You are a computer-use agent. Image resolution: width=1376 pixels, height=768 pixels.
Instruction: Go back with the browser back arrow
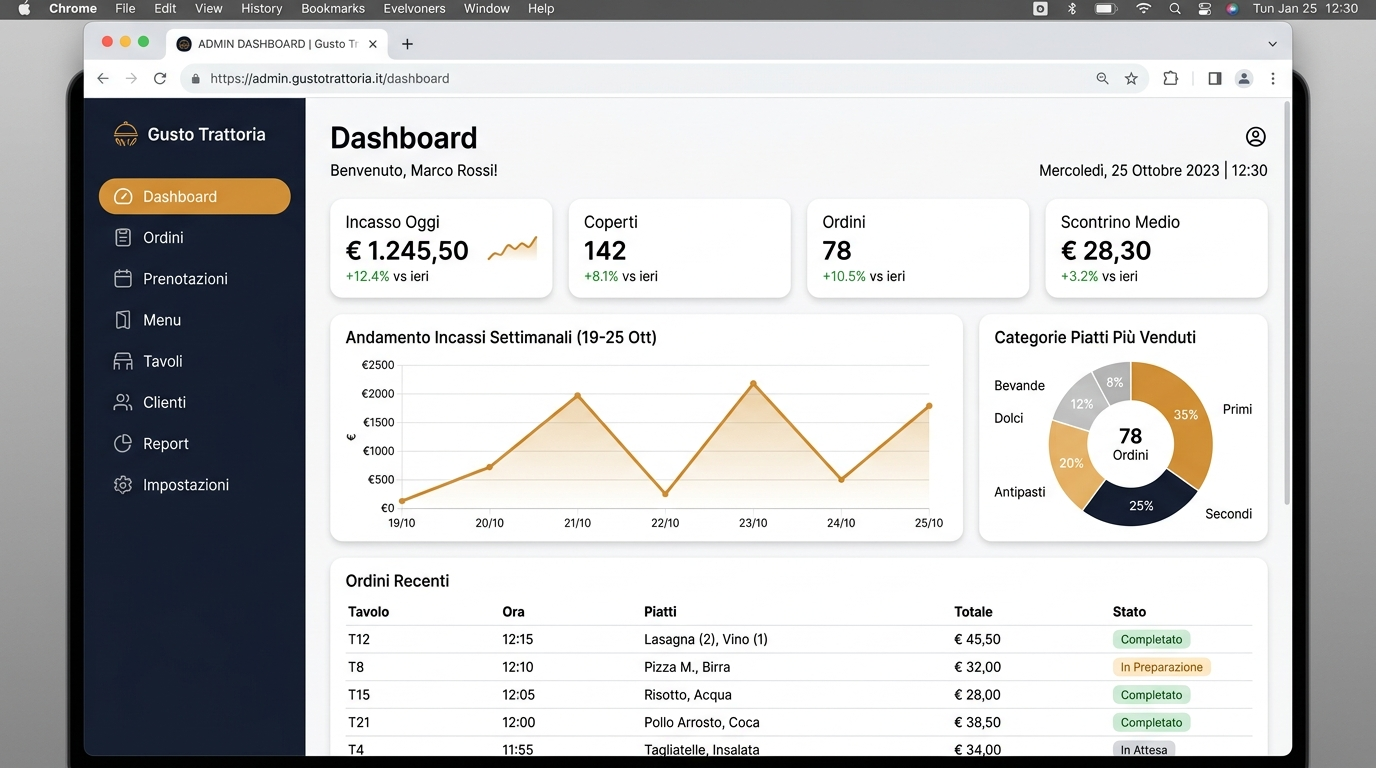[102, 78]
